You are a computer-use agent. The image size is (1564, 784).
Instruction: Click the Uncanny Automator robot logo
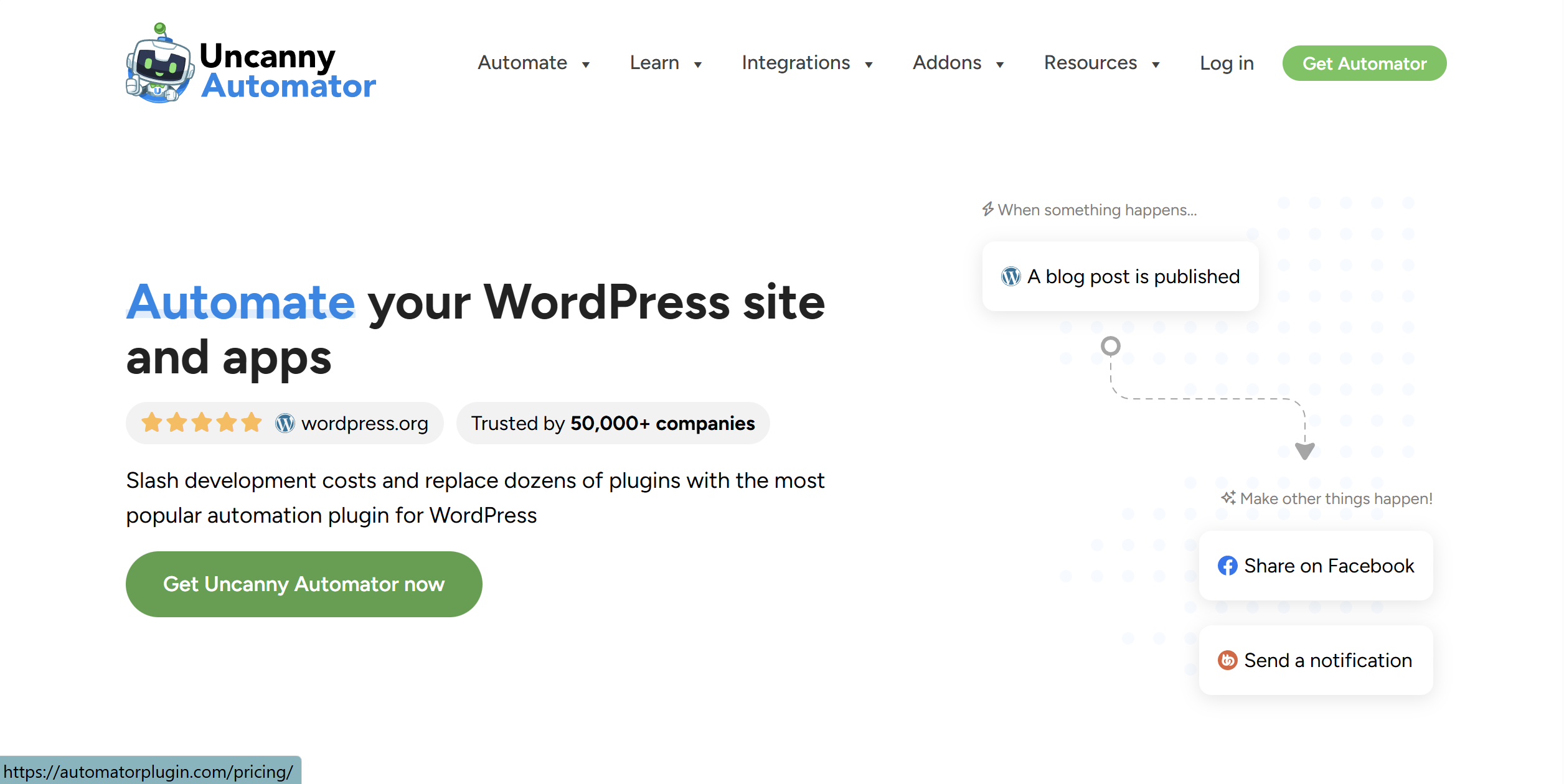point(159,63)
